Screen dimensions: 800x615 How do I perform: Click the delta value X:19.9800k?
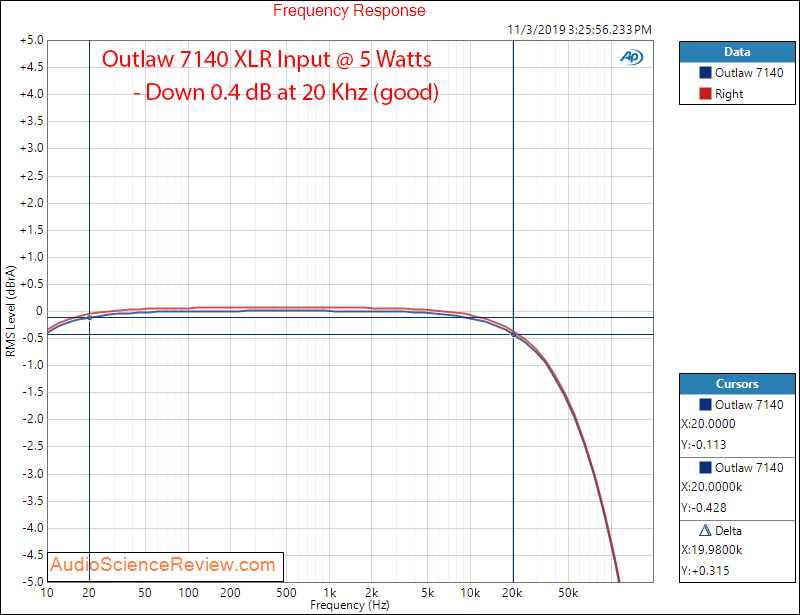click(x=711, y=550)
